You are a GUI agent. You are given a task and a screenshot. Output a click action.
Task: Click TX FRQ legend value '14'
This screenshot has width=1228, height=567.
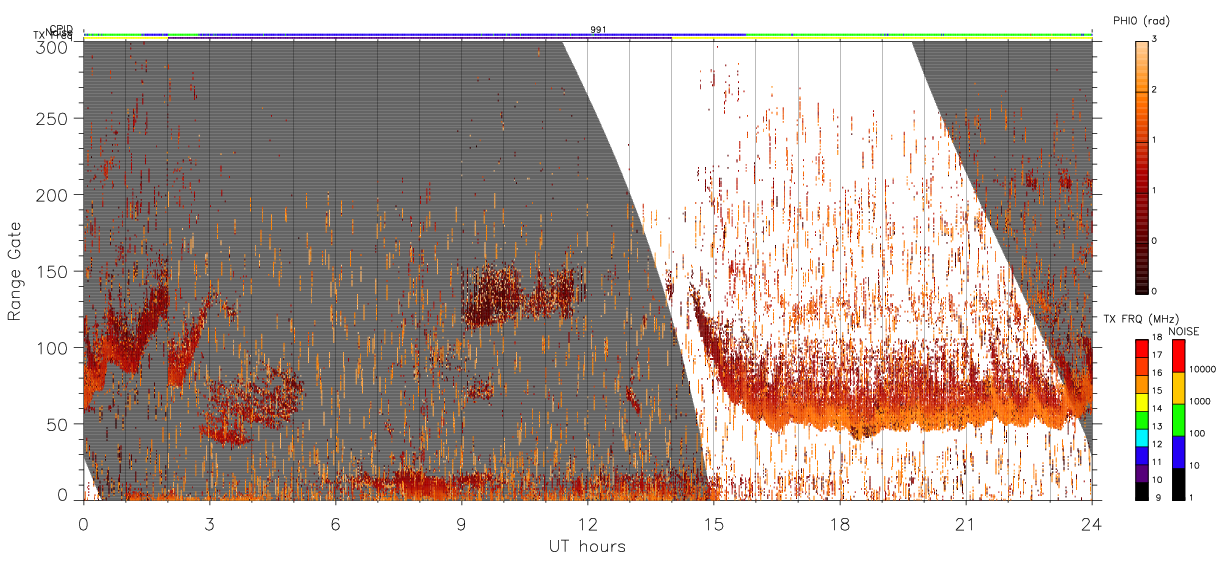click(1159, 409)
